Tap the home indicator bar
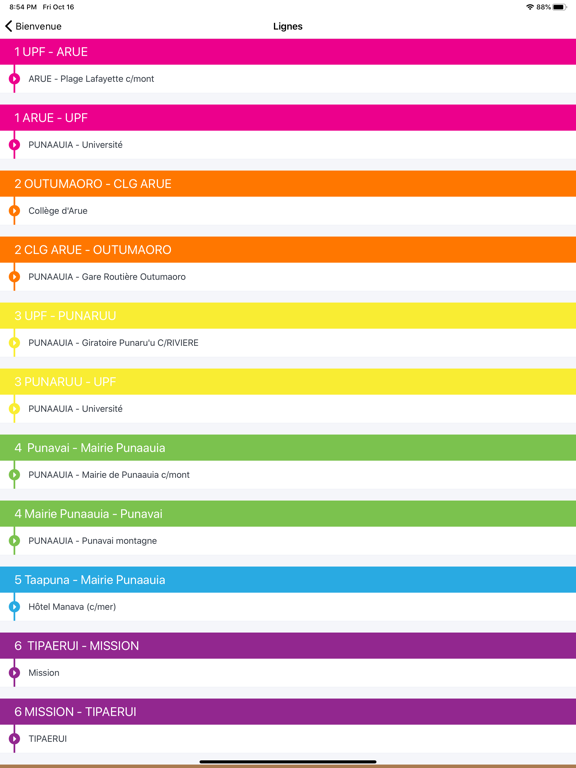 (x=288, y=762)
